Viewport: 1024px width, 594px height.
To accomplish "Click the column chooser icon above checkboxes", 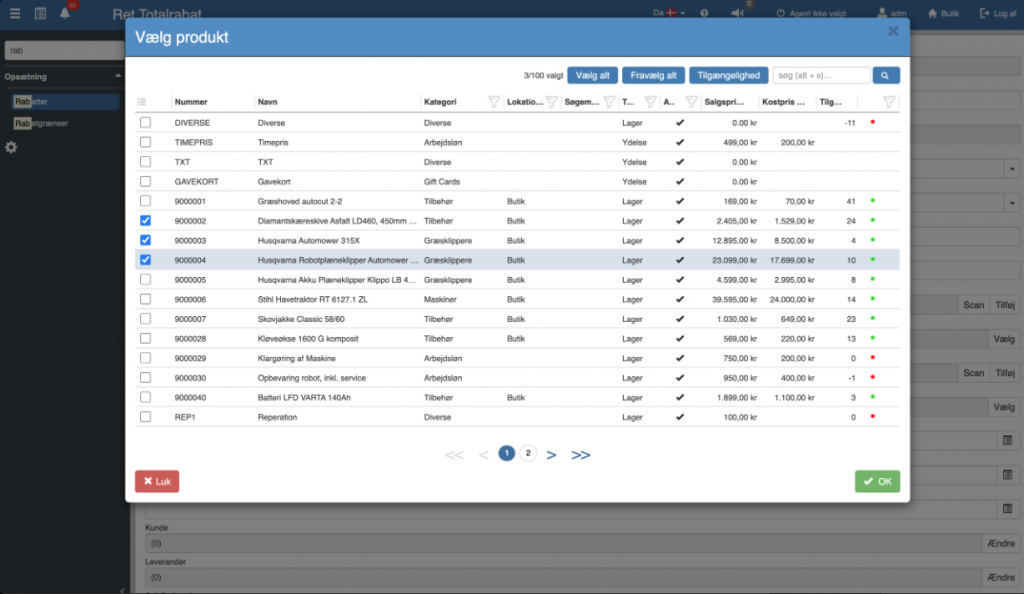I will pyautogui.click(x=142, y=102).
